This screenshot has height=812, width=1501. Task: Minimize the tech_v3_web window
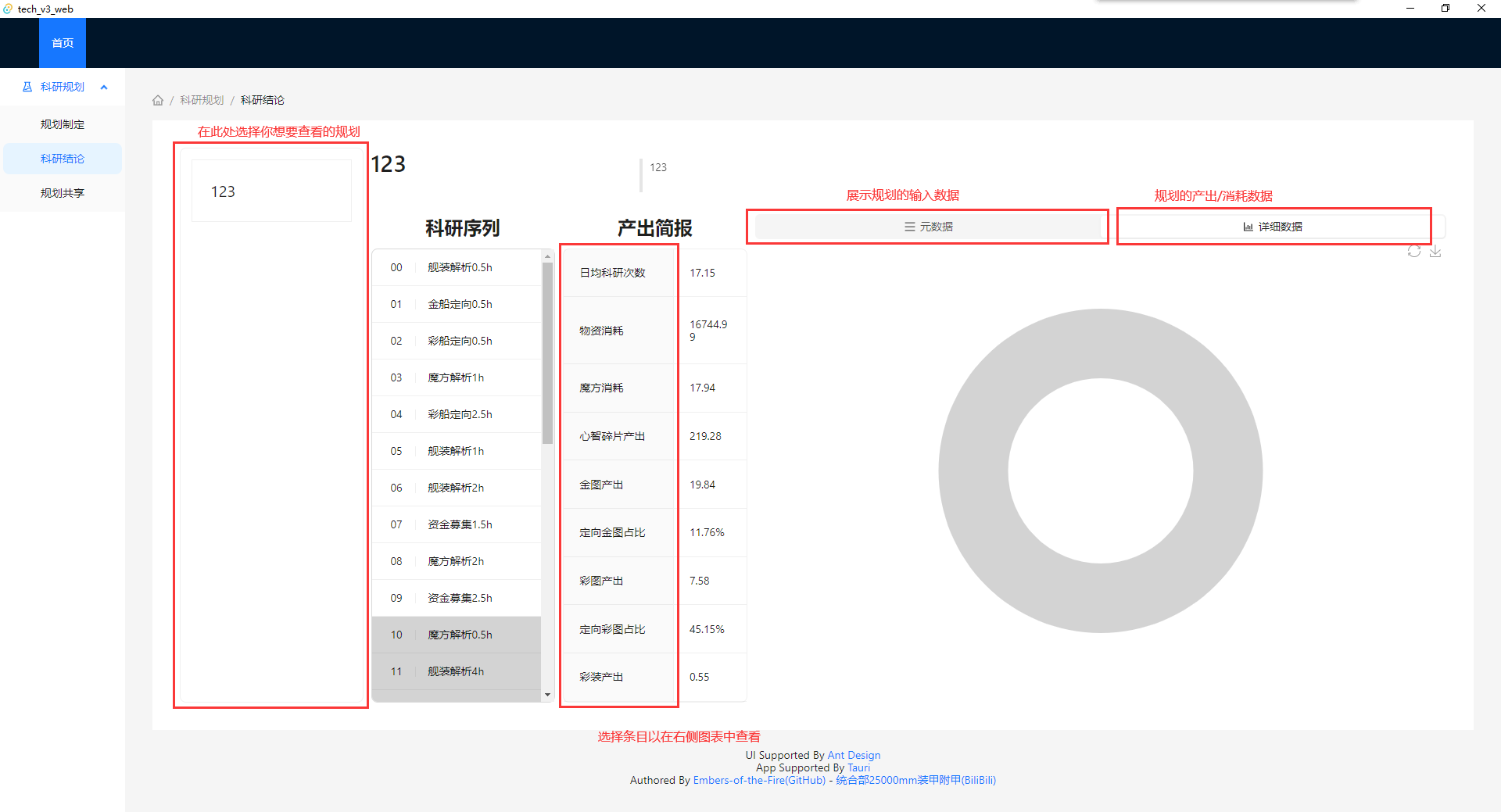point(1410,9)
